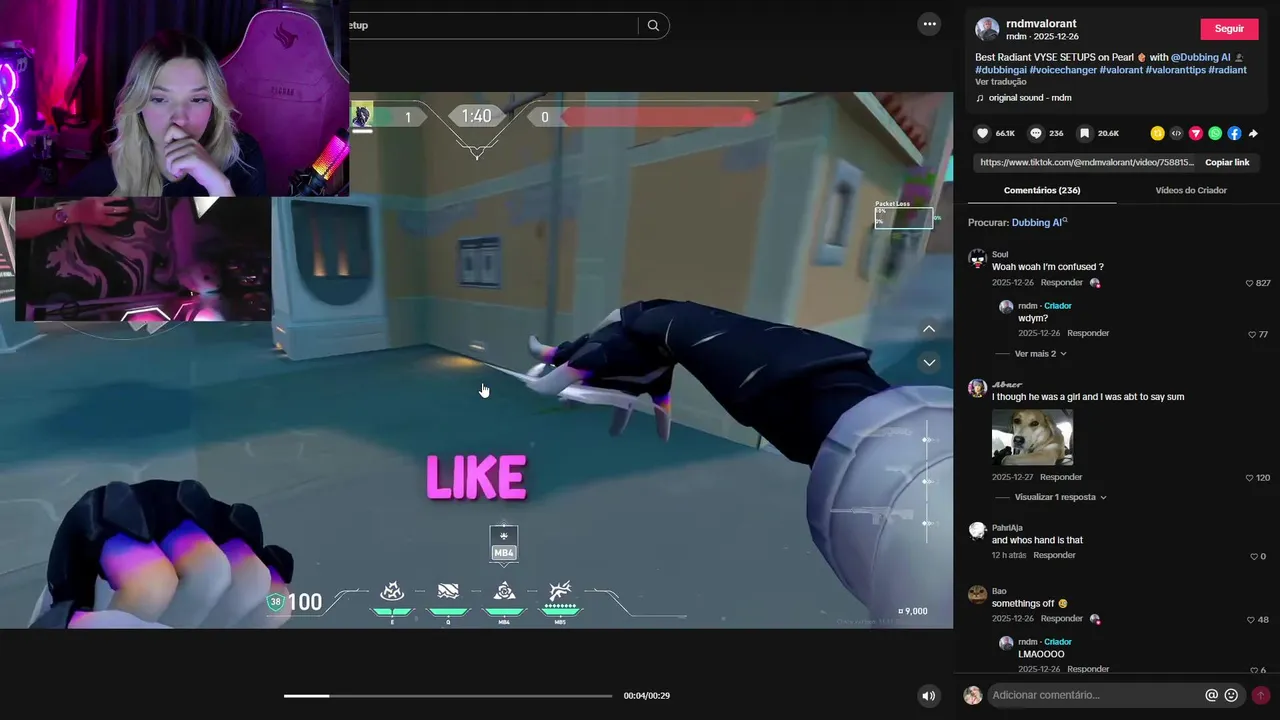Screen dimensions: 1280x720
Task: Click the yellow repost icon
Action: pyautogui.click(x=1157, y=133)
